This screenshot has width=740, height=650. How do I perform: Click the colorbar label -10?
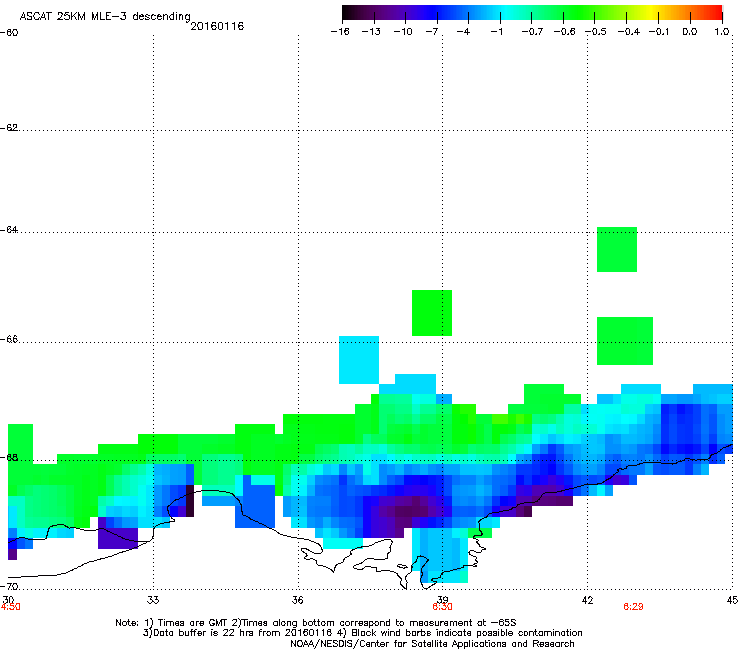403,32
